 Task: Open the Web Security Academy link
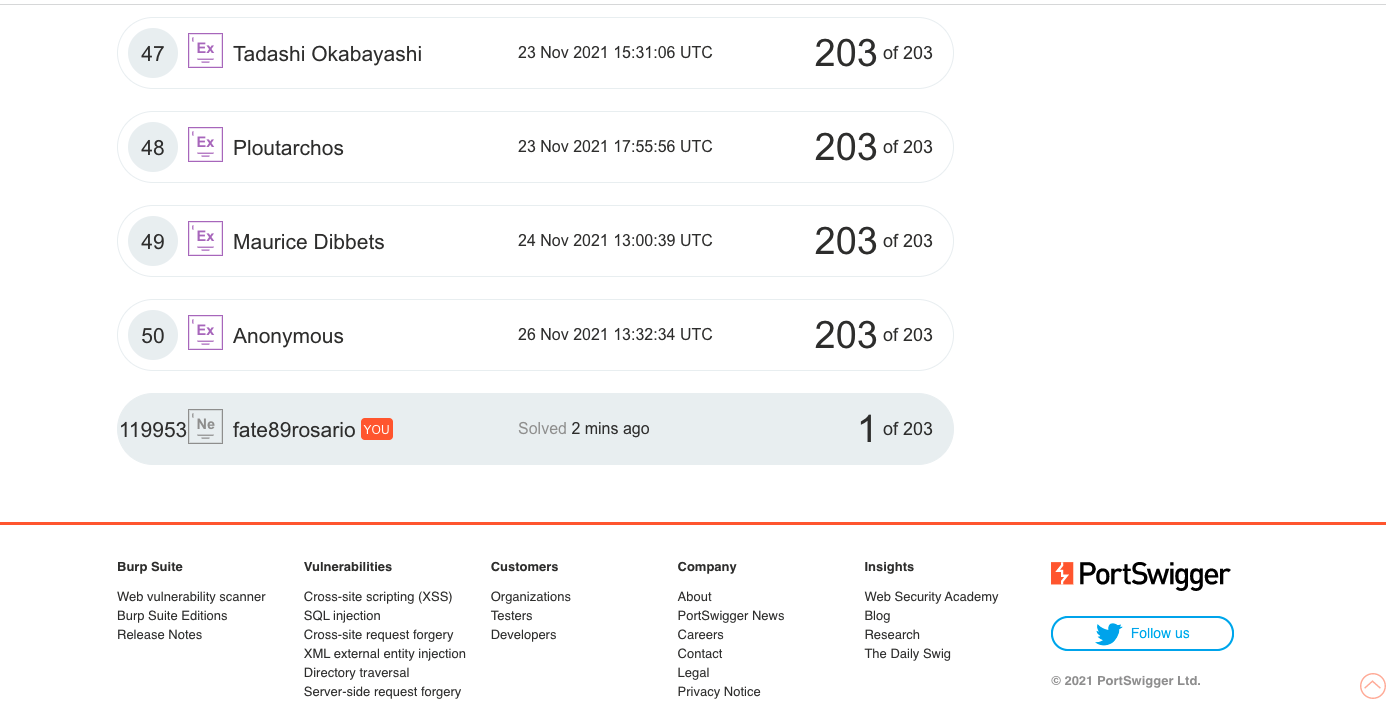[931, 597]
